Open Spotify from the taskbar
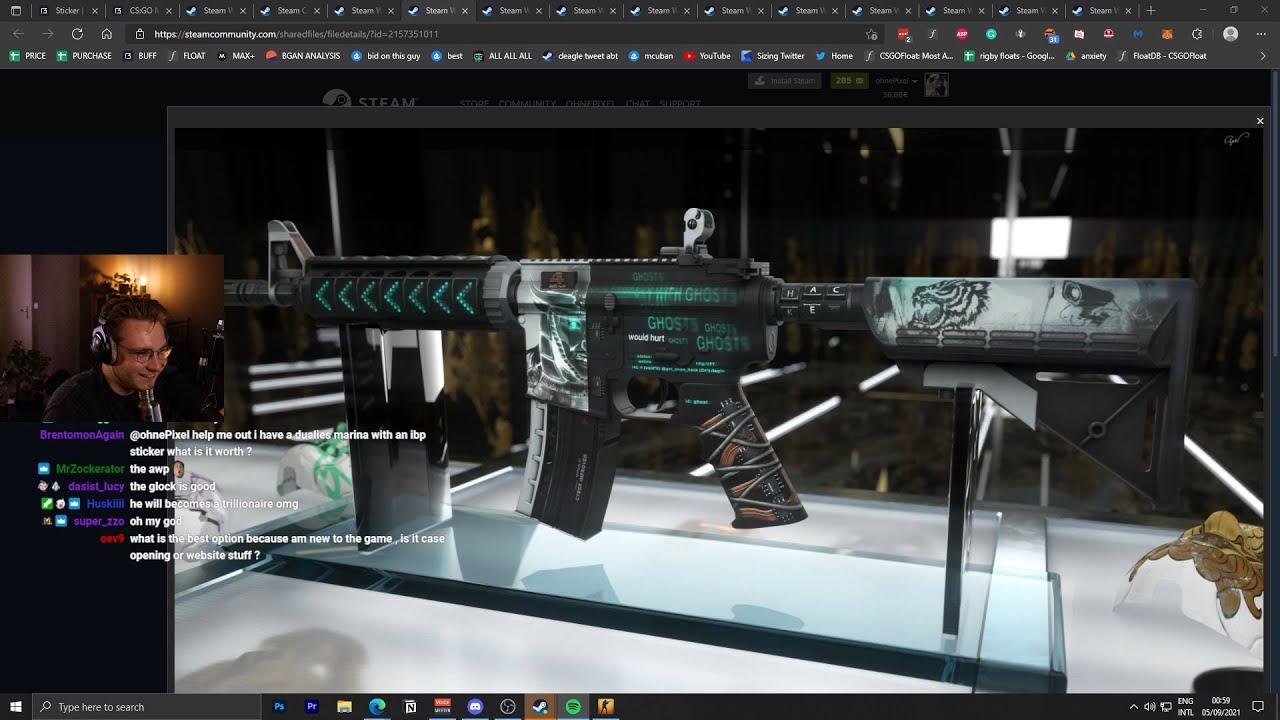 pos(573,707)
